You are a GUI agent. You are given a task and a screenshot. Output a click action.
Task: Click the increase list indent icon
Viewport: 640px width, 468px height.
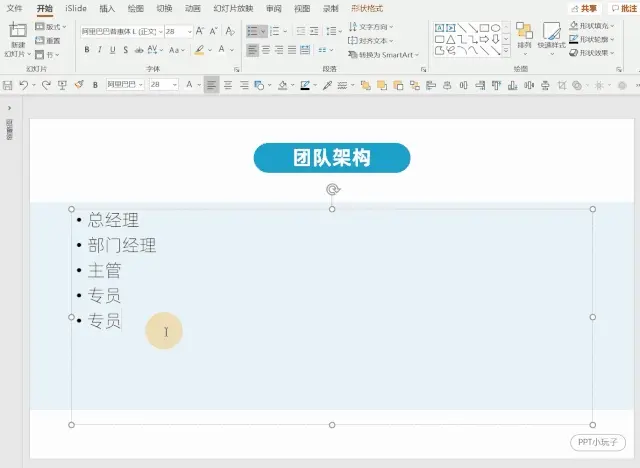(x=314, y=31)
